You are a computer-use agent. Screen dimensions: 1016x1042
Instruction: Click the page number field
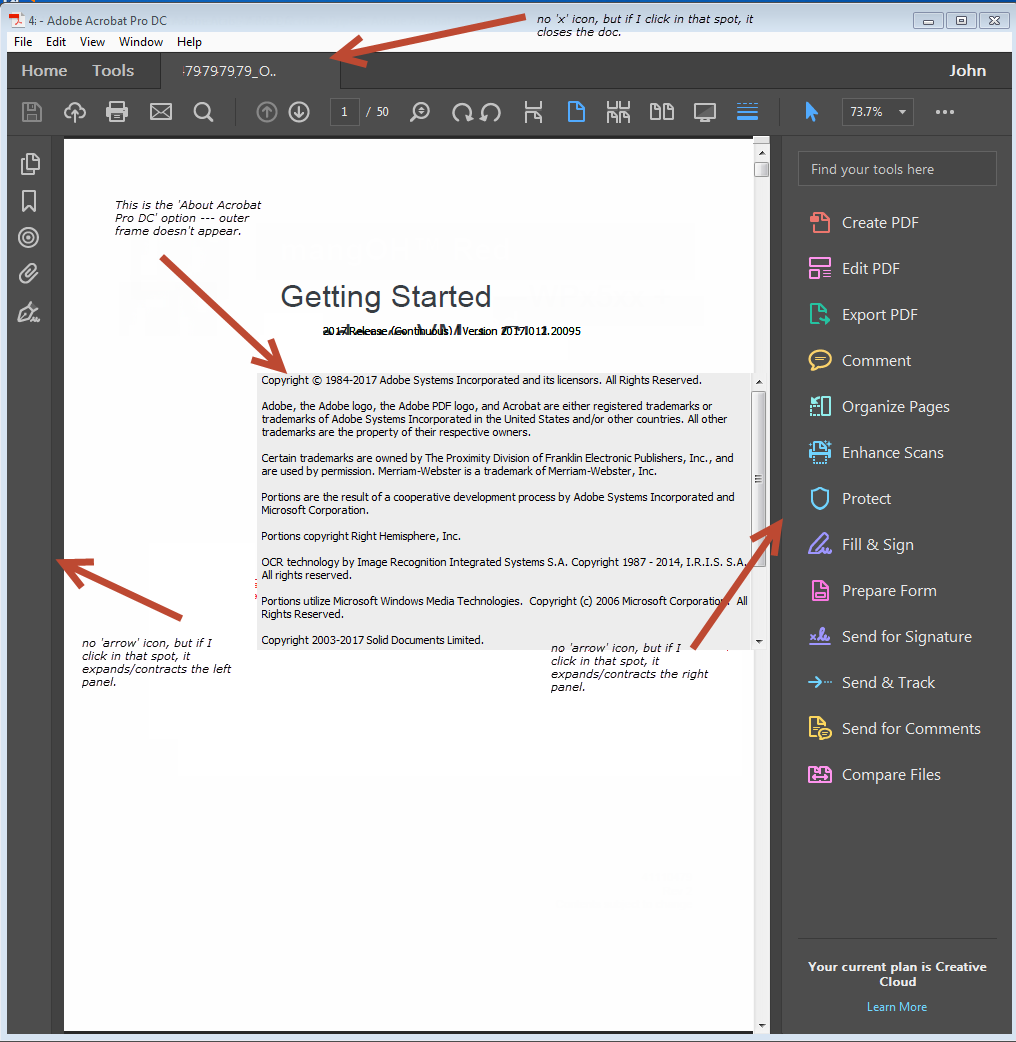tap(344, 112)
